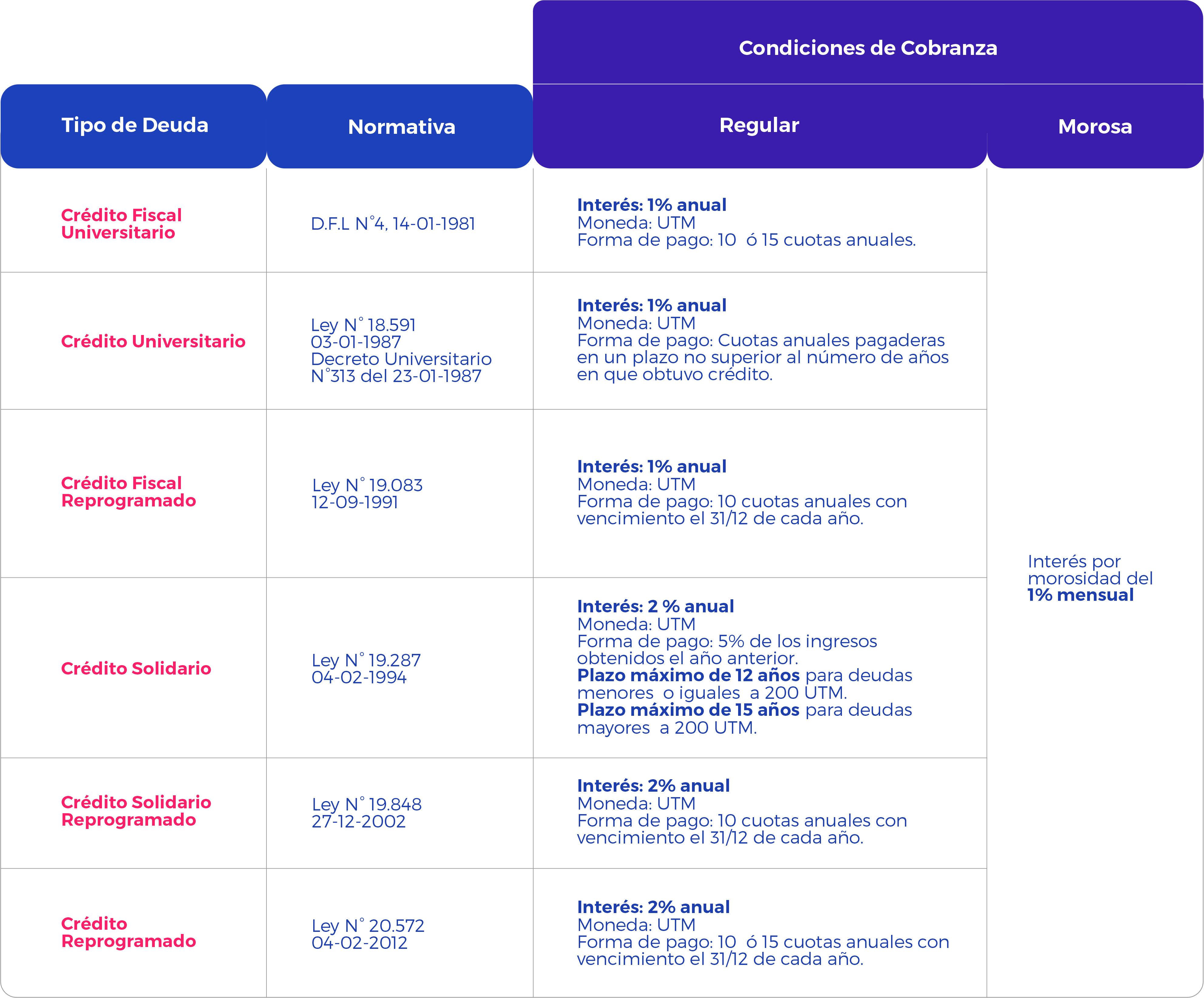Click the Morosa column header
Image resolution: width=1204 pixels, height=998 pixels.
point(1095,127)
